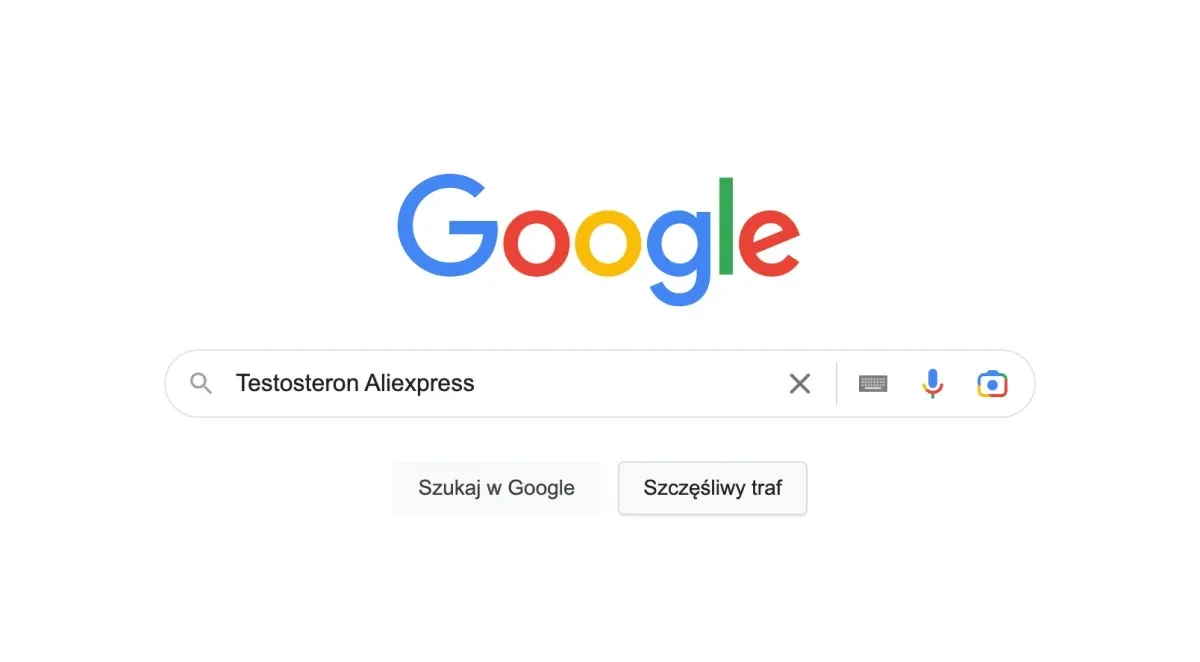
Task: Click the blue capital G in logo
Action: click(447, 225)
